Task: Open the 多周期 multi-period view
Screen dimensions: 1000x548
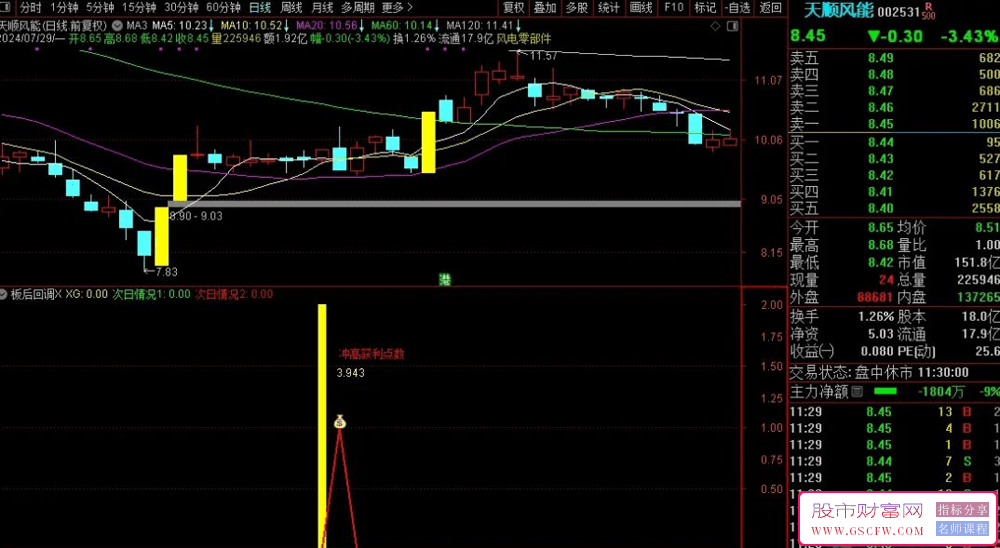Action: pyautogui.click(x=358, y=8)
